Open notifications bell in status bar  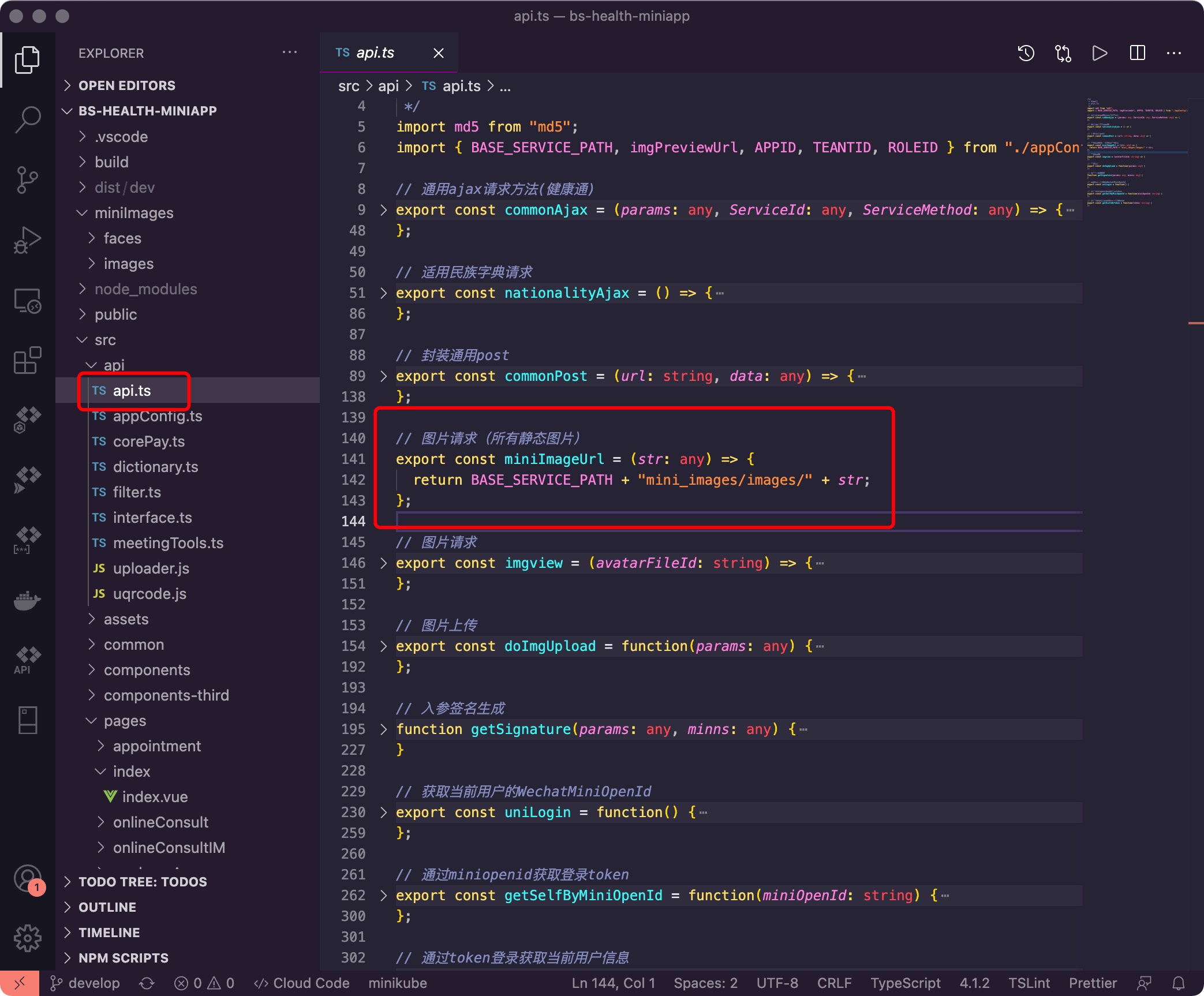click(1179, 983)
